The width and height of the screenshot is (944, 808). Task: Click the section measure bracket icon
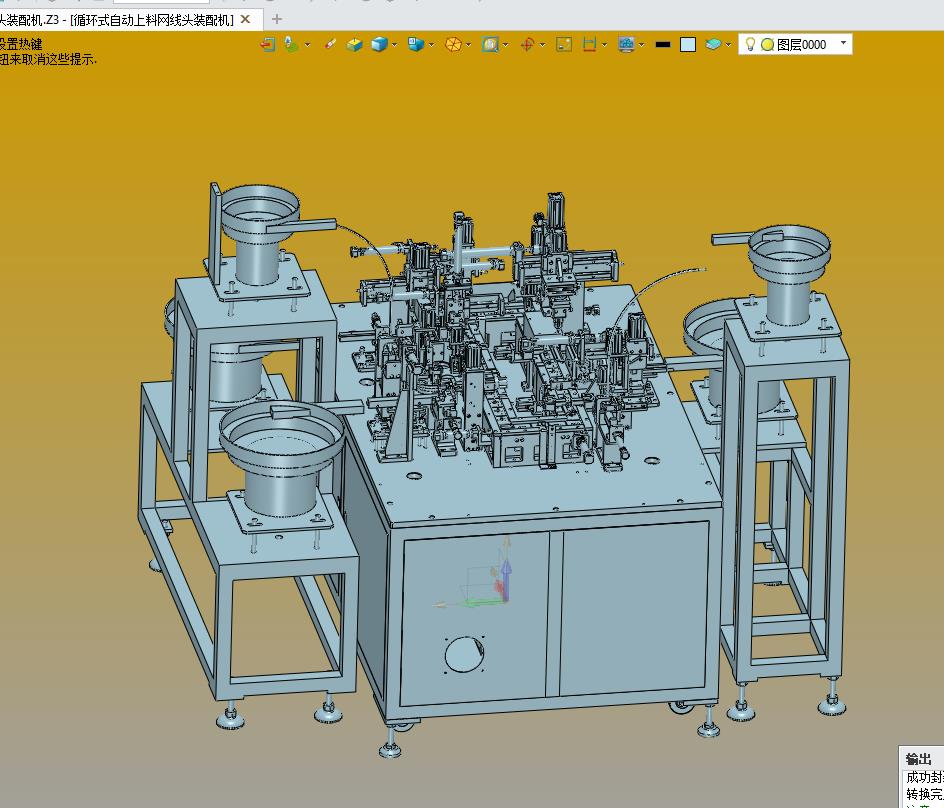pos(589,45)
